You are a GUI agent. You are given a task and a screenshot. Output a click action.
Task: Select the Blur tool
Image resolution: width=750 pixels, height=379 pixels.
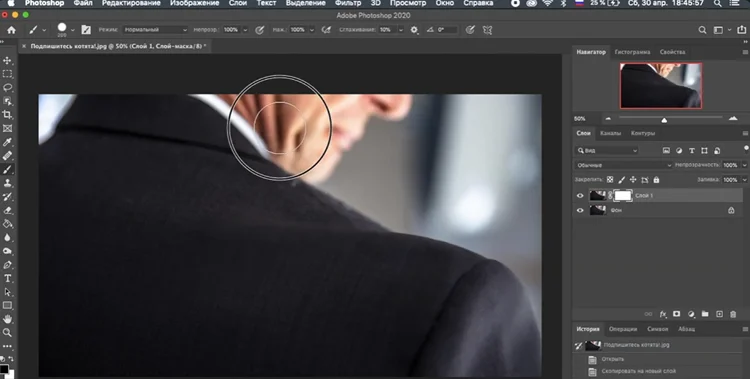tap(8, 237)
